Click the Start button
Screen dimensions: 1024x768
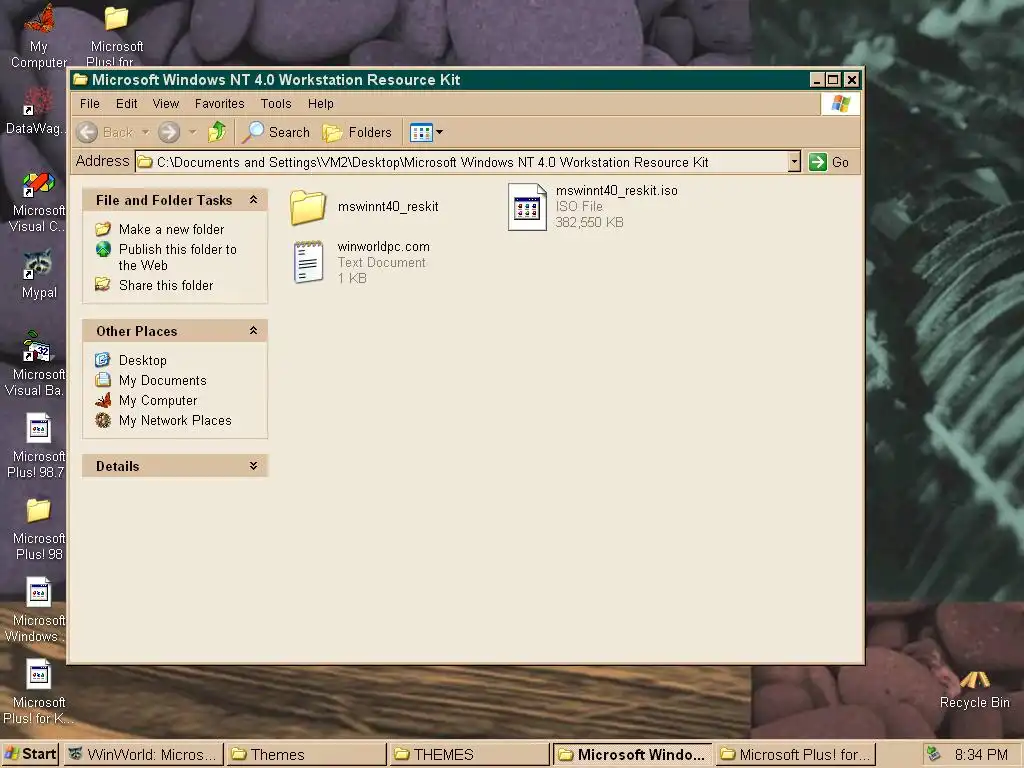pyautogui.click(x=30, y=754)
